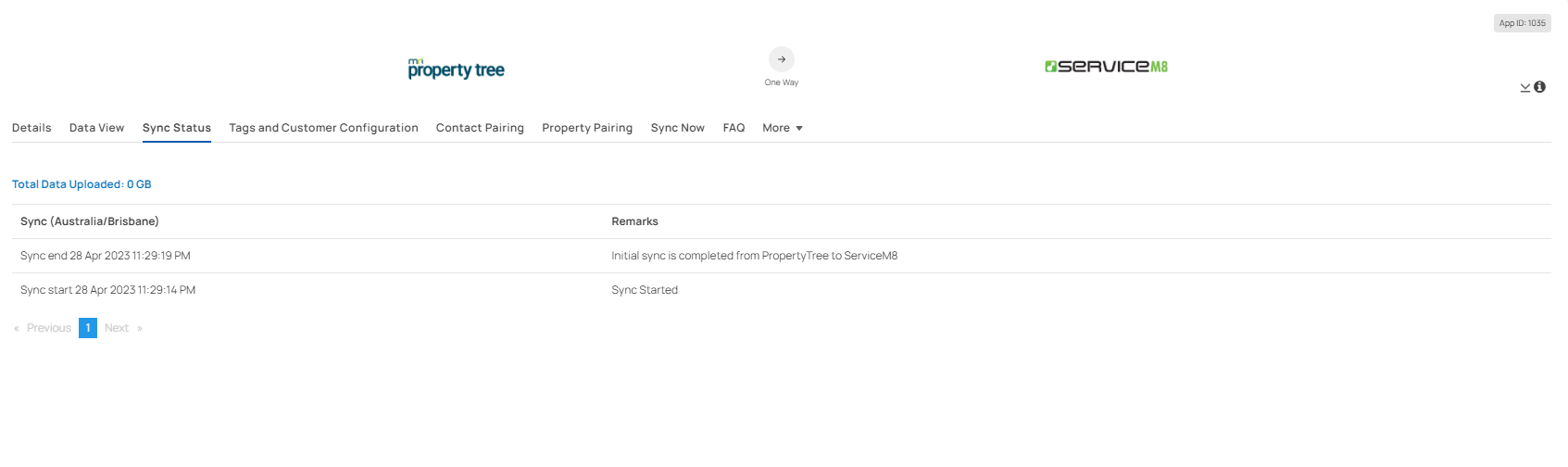Expand the More dropdown menu
Image resolution: width=1568 pixels, height=467 pixels.
point(783,128)
